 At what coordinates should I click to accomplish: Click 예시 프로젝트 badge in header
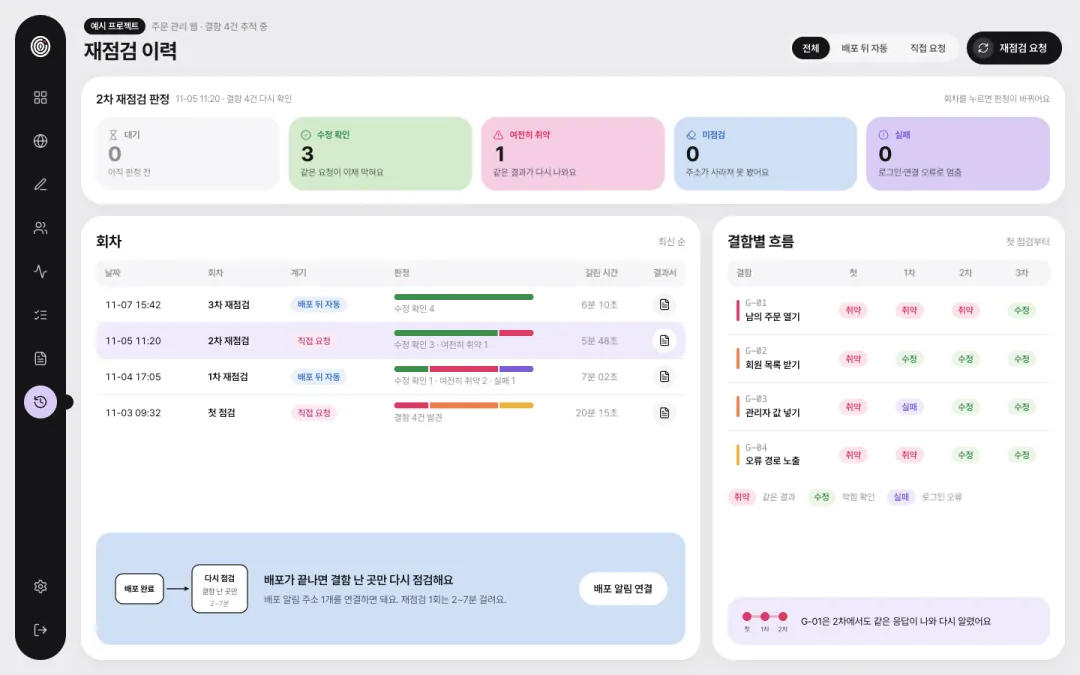(114, 26)
